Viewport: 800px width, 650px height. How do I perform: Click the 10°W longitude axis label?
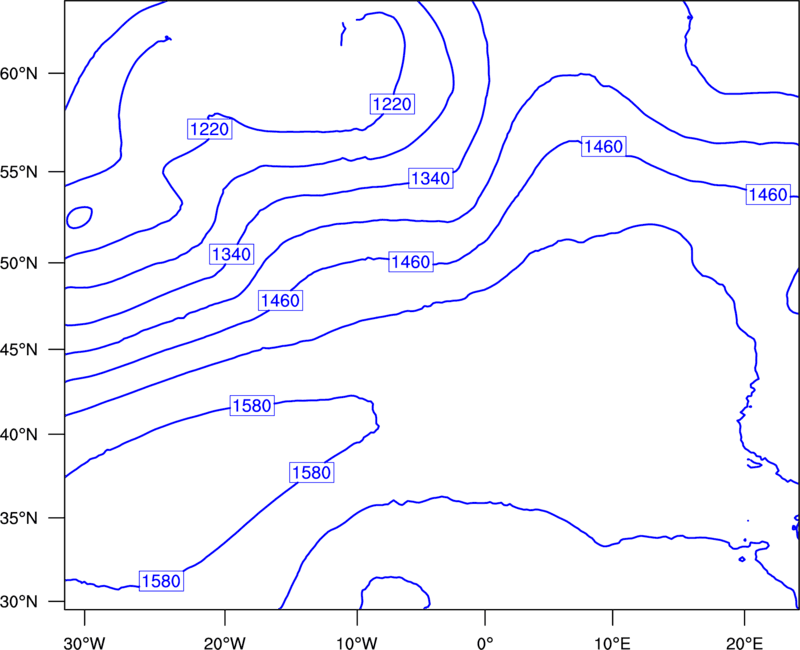[x=357, y=643]
